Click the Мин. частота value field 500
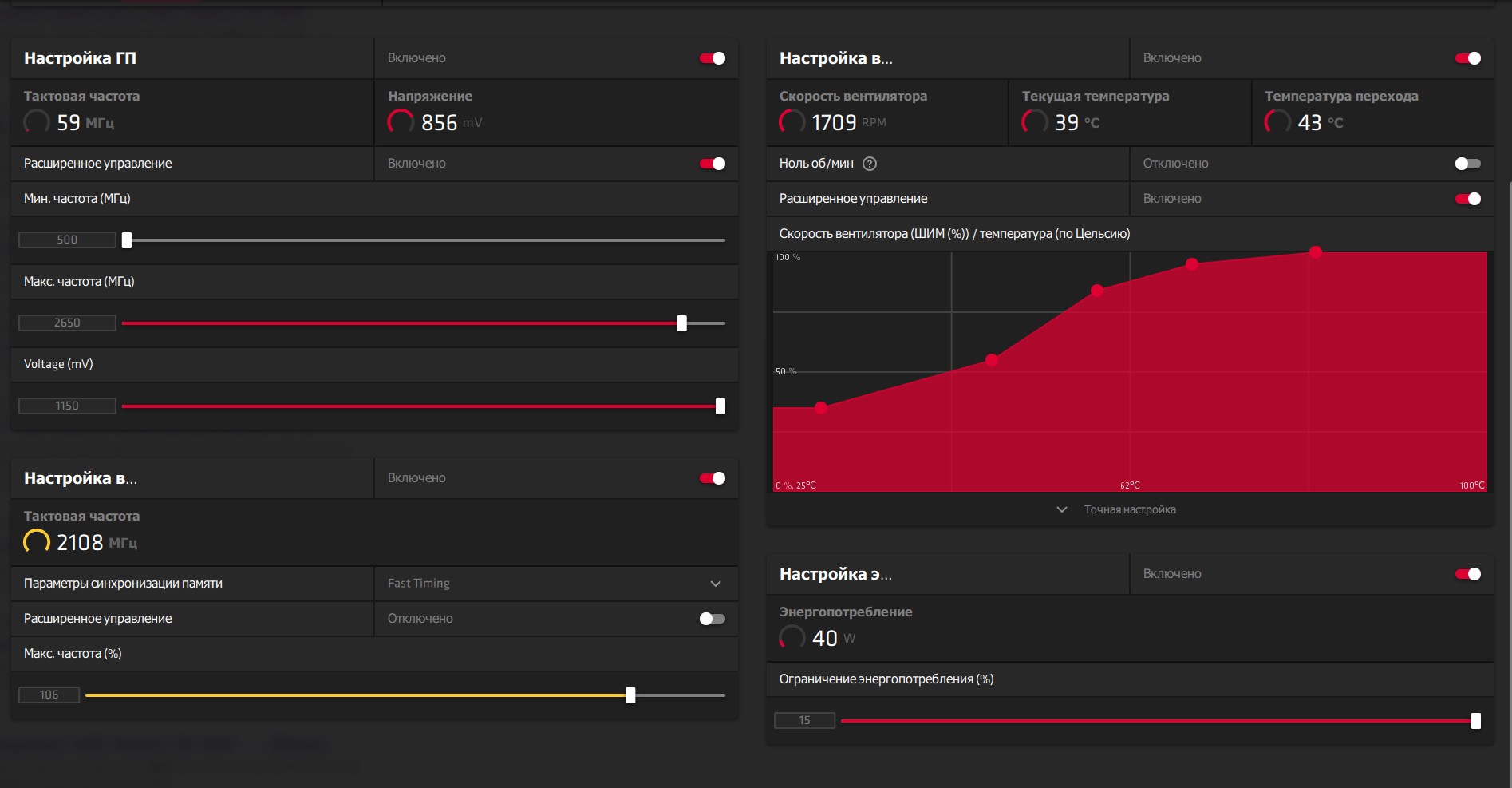The image size is (1512, 788). pyautogui.click(x=67, y=240)
